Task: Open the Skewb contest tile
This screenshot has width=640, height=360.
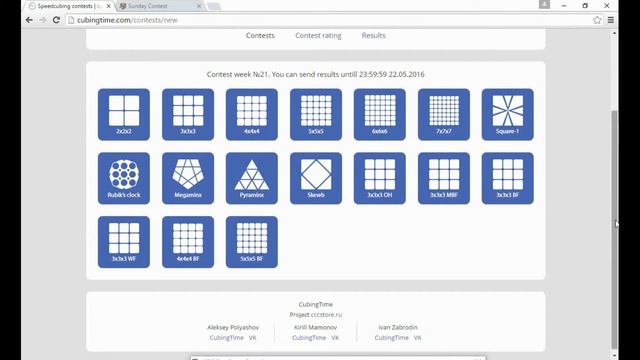Action: (x=316, y=178)
